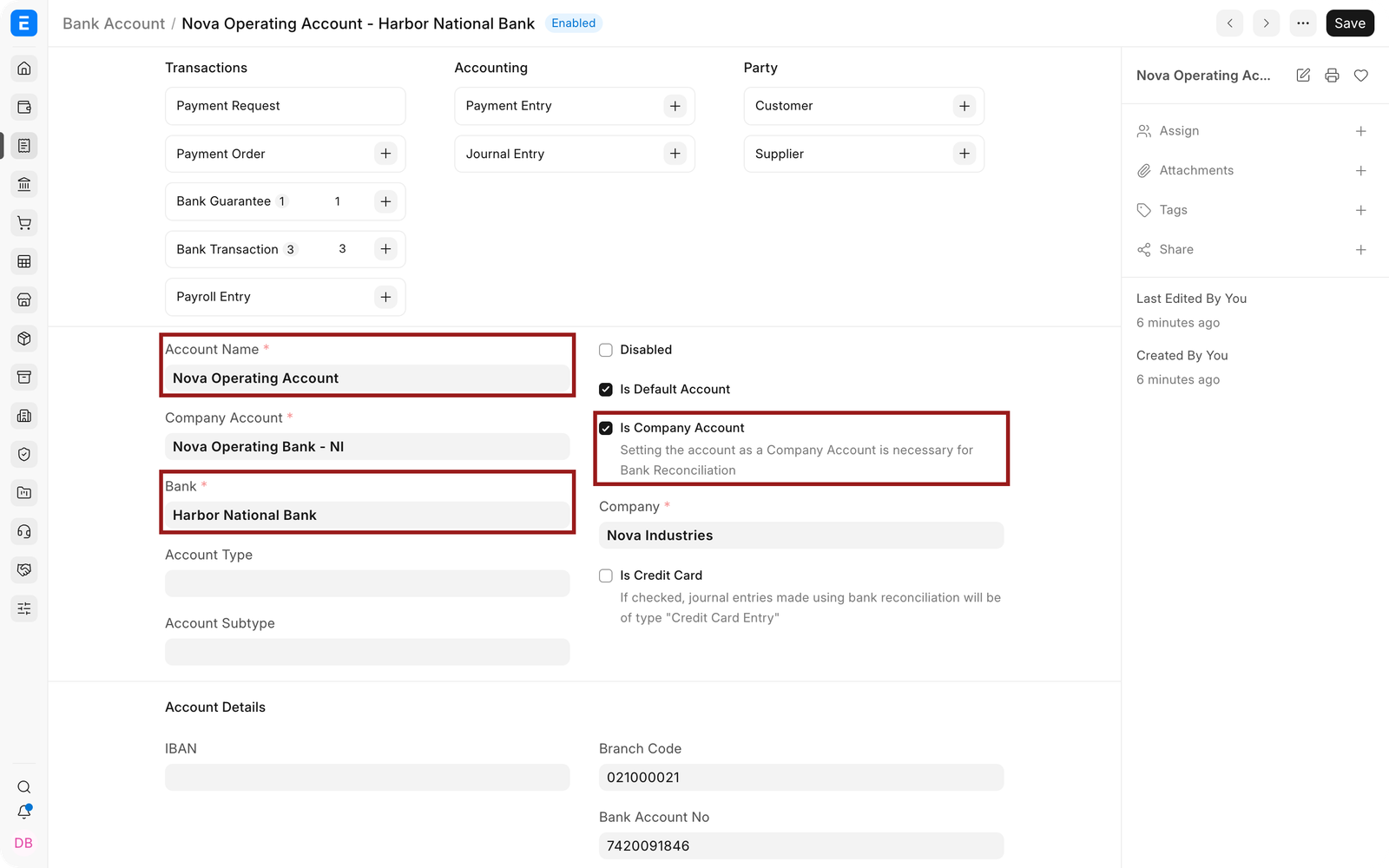The height and width of the screenshot is (868, 1389).
Task: Add a new Bank Guarantee with plus
Action: point(385,201)
